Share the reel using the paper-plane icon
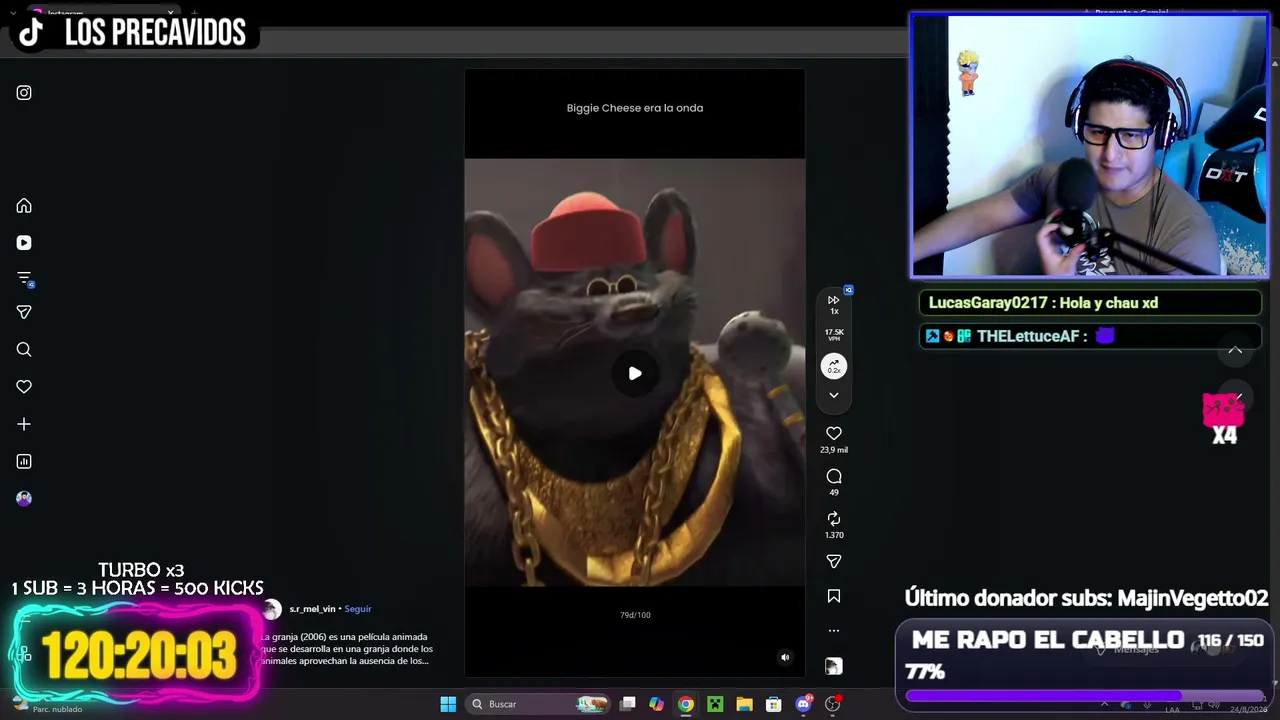This screenshot has height=720, width=1280. pyautogui.click(x=834, y=561)
